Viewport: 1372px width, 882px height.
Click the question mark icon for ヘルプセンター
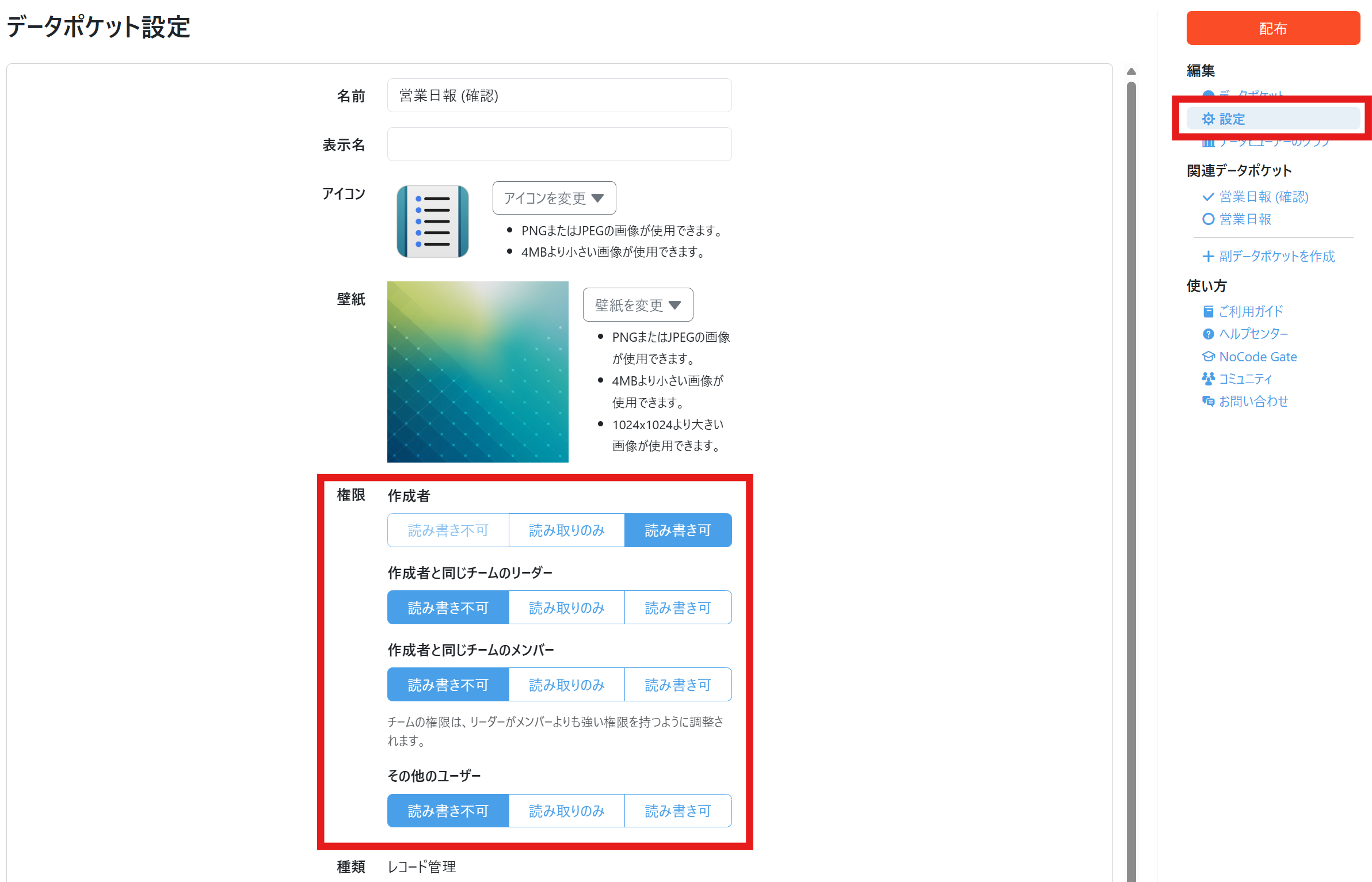coord(1208,334)
